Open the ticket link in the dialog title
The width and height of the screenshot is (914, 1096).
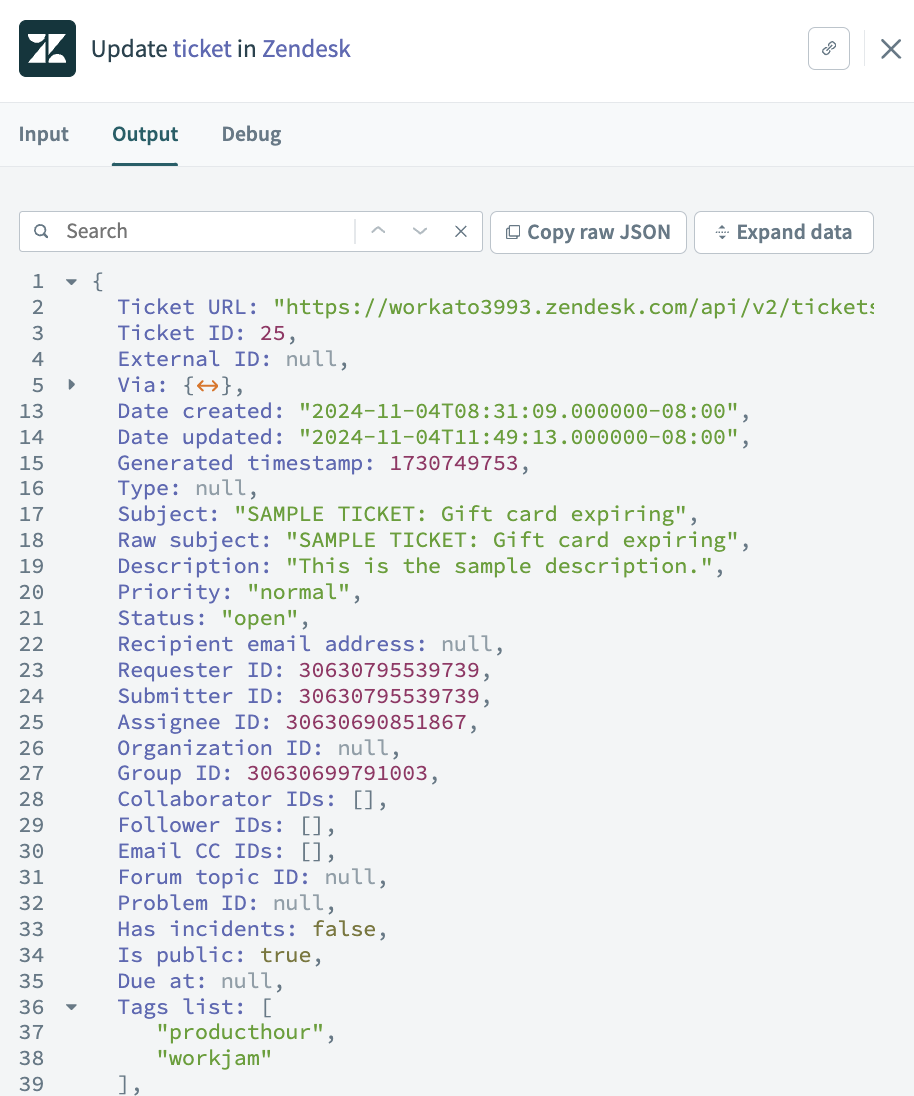[x=201, y=48]
